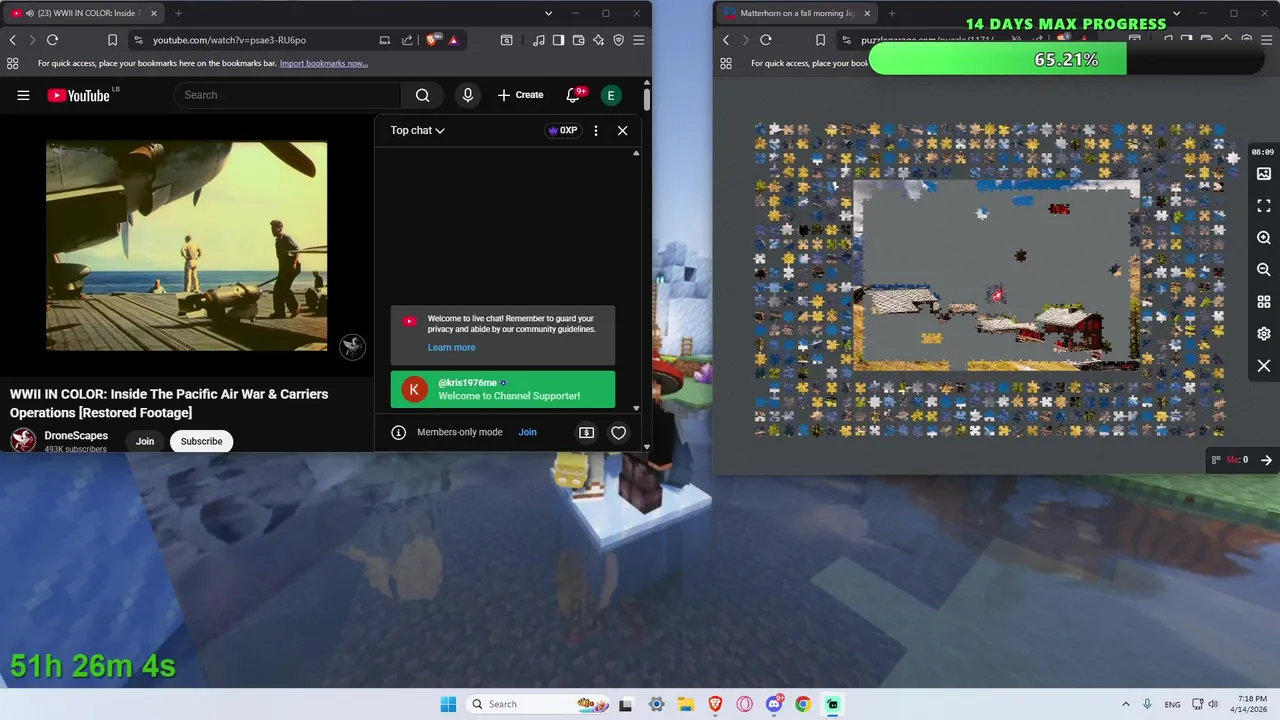Click the live chat scrollbar
The image size is (1280, 720).
[636, 280]
